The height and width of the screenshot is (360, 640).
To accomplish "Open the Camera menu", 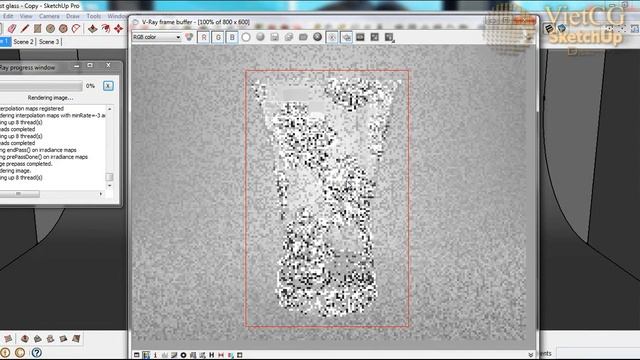I will pyautogui.click(x=49, y=16).
